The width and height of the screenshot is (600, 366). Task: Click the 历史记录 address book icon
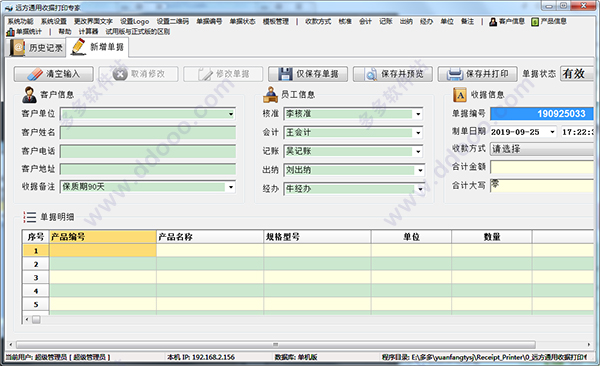click(x=18, y=48)
